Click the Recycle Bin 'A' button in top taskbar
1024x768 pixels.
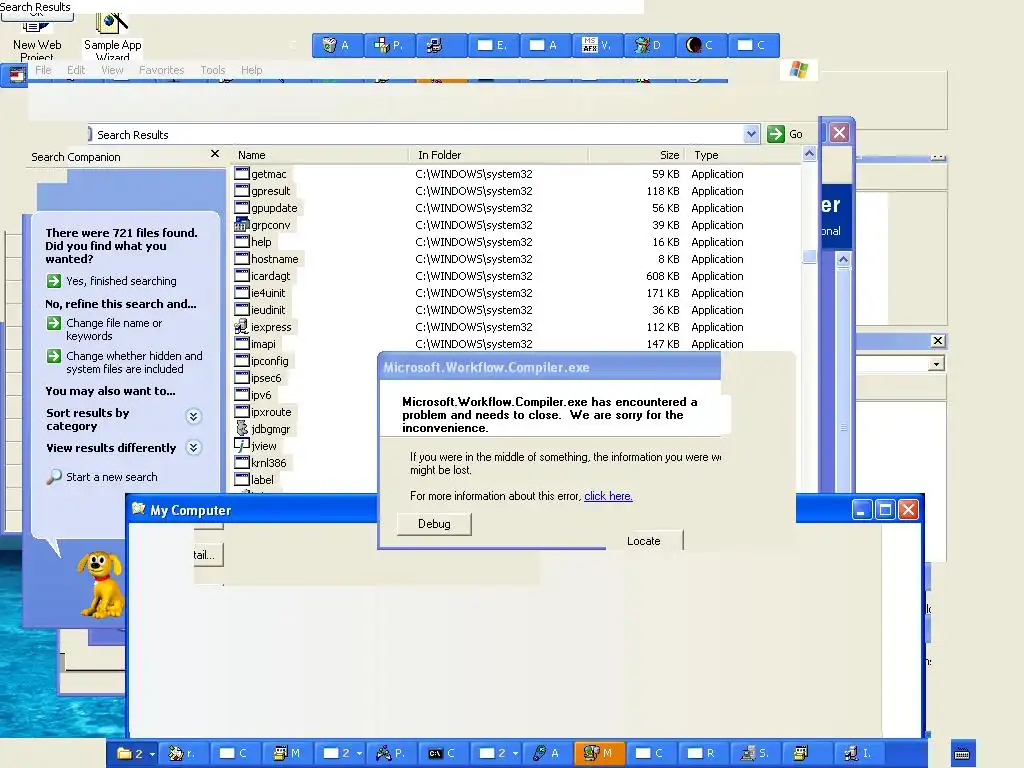coord(338,45)
